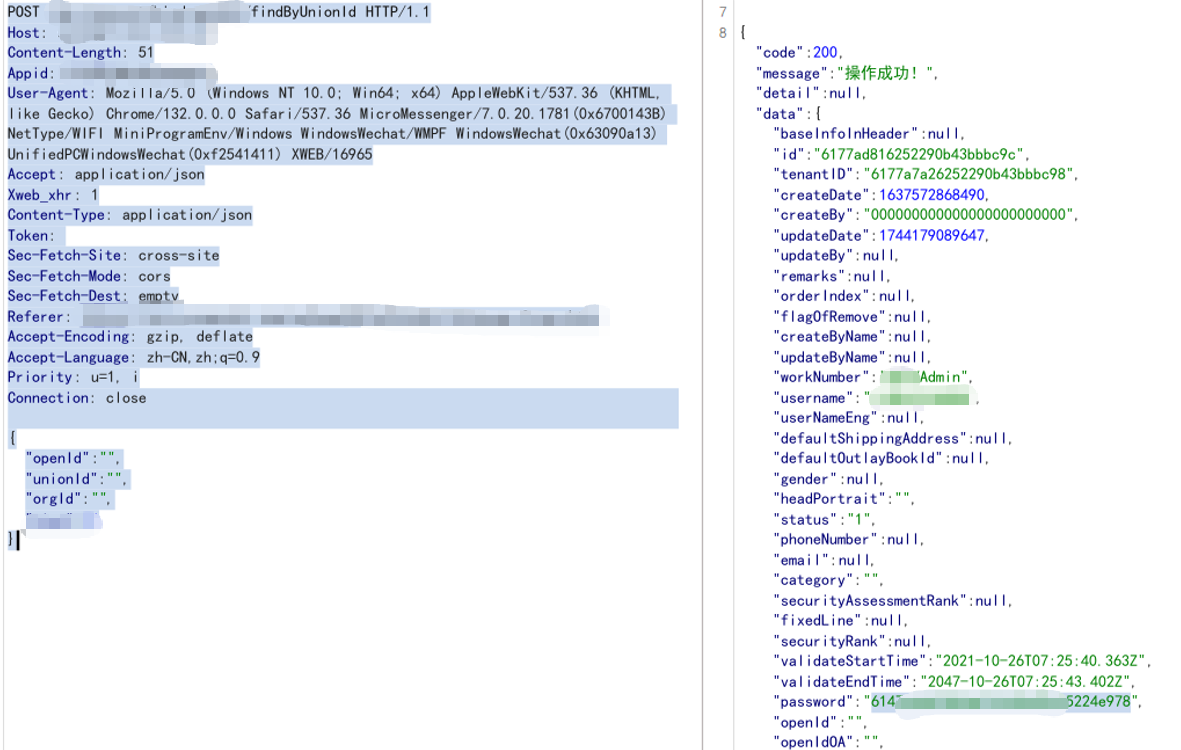The height and width of the screenshot is (750, 1181).
Task: Click the highlighted password value
Action: [x=998, y=702]
